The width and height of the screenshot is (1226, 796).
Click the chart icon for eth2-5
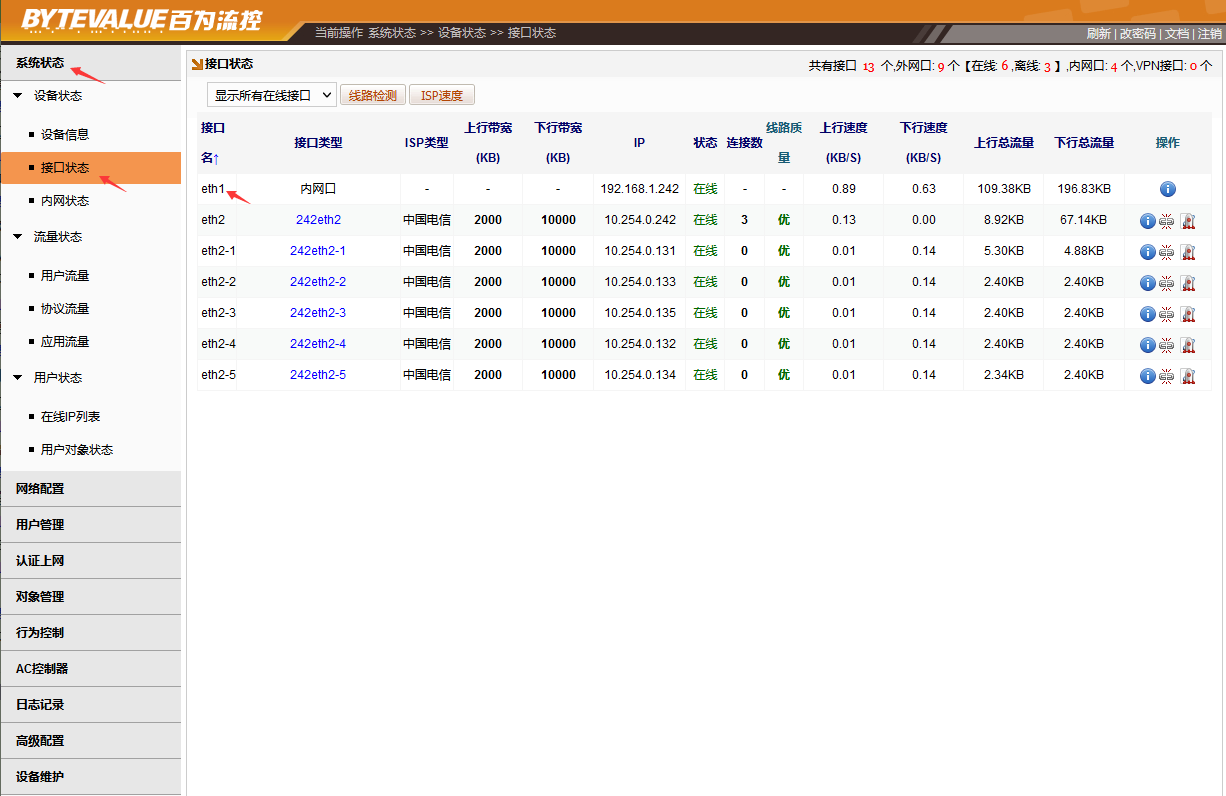point(1188,376)
